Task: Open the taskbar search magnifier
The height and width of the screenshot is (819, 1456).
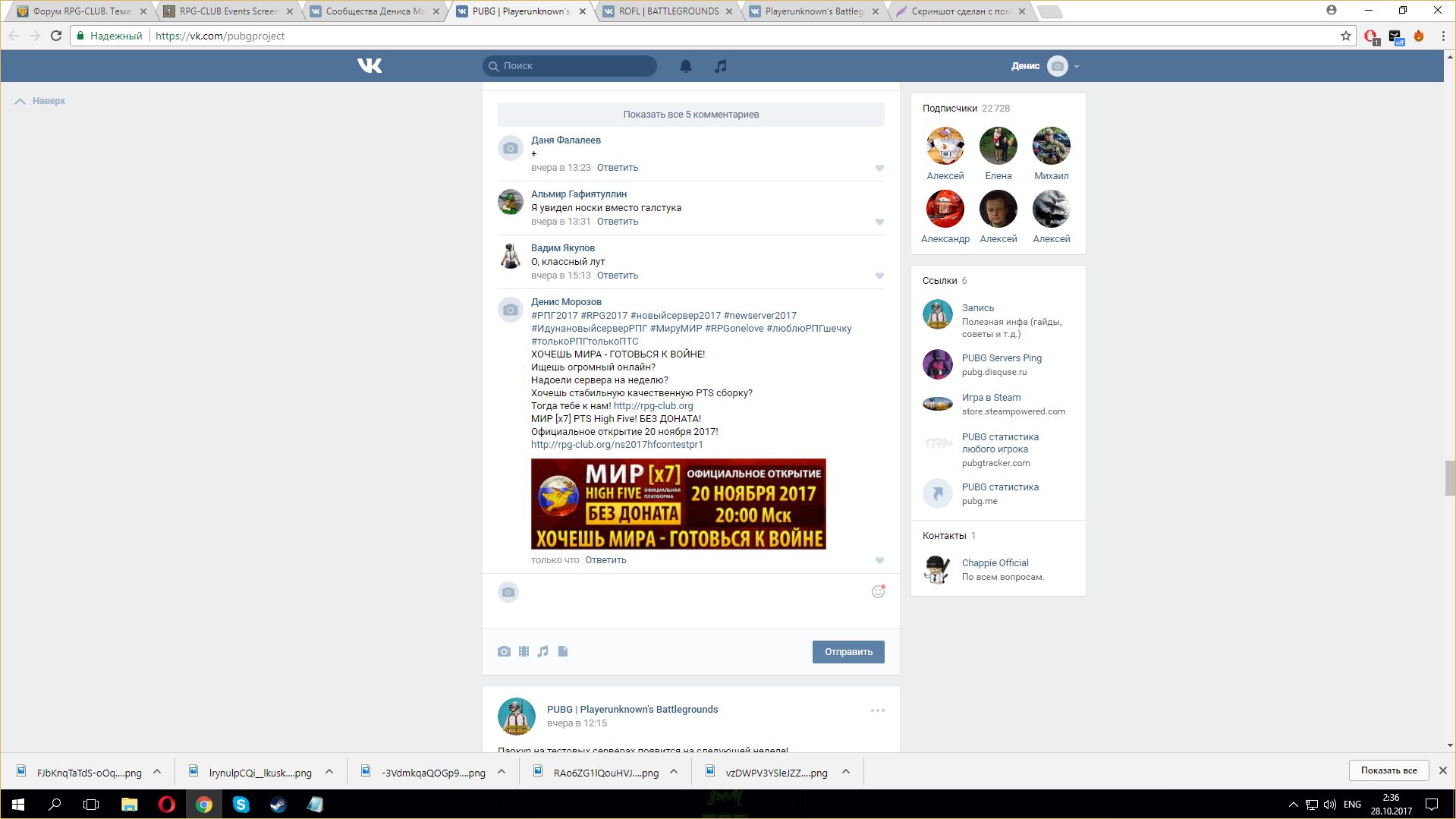Action: [55, 805]
